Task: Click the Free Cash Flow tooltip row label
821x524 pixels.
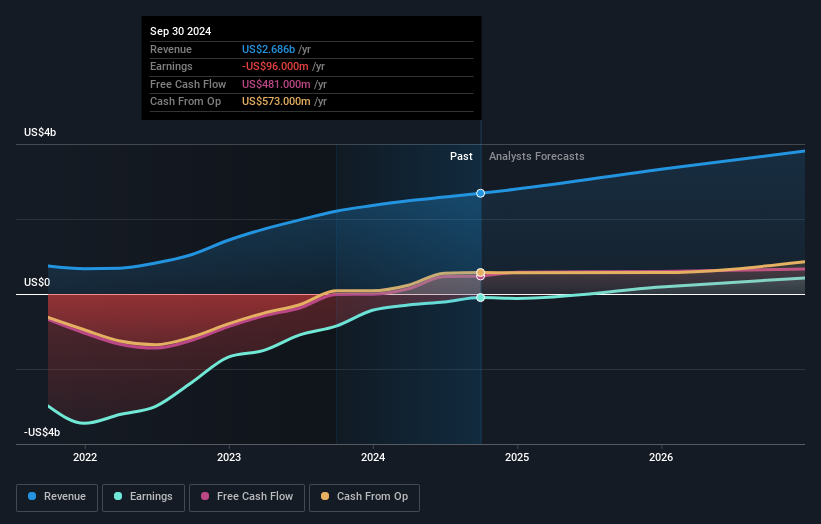Action: [x=188, y=84]
